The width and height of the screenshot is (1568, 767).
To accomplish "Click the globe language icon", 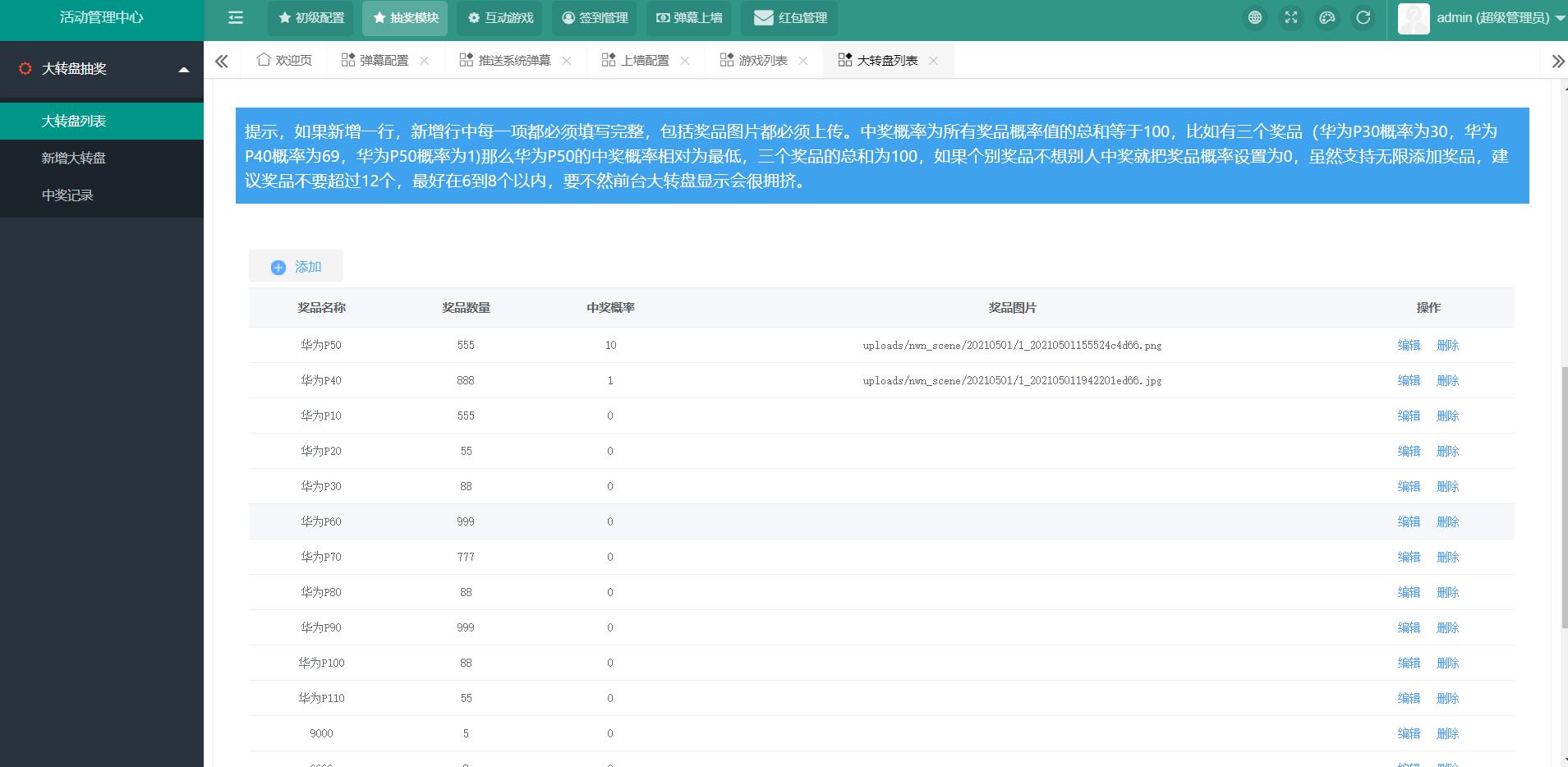I will [x=1254, y=18].
